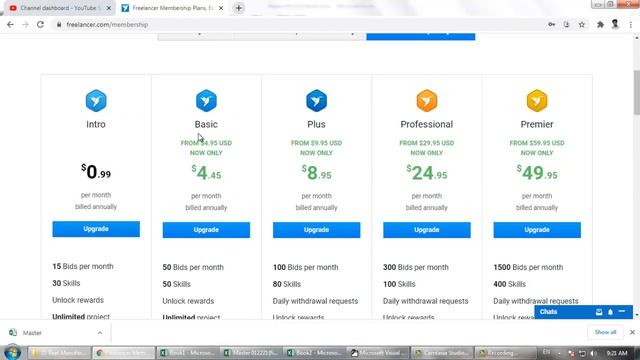Close the Channel dashboard YouTube tab
The image size is (640, 360).
(109, 8)
